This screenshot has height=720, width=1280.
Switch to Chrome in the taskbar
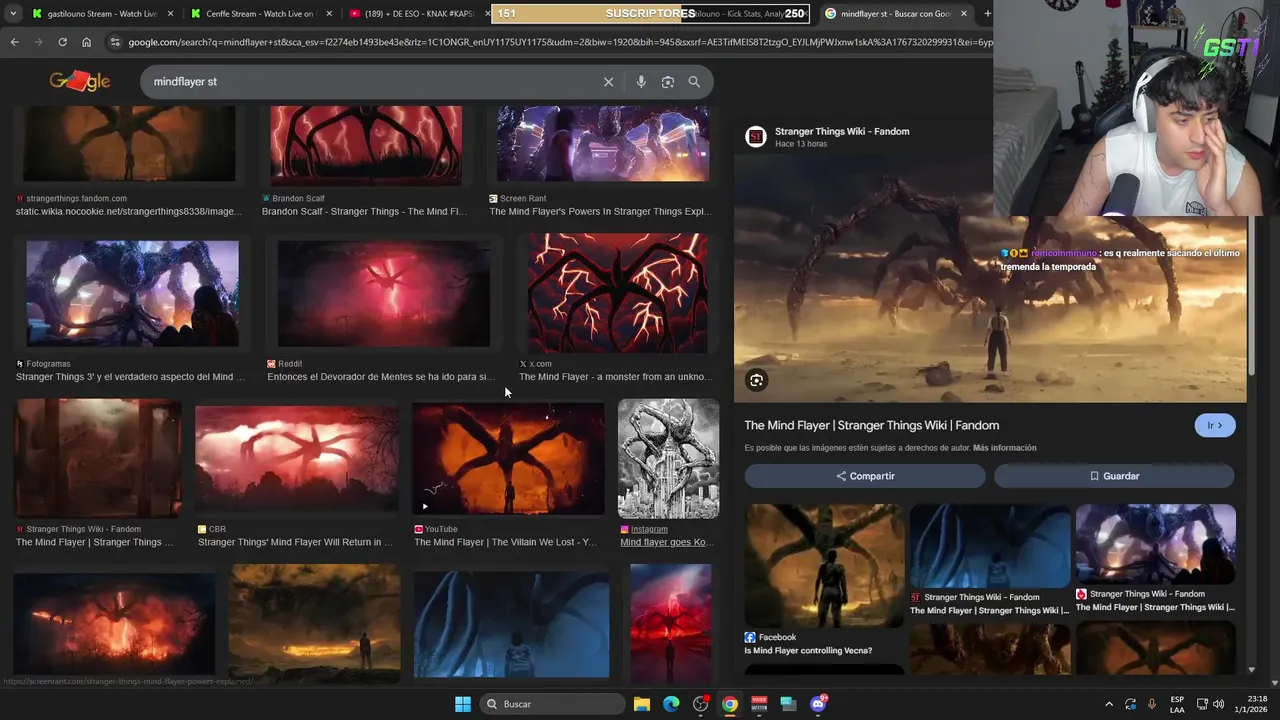(x=730, y=704)
